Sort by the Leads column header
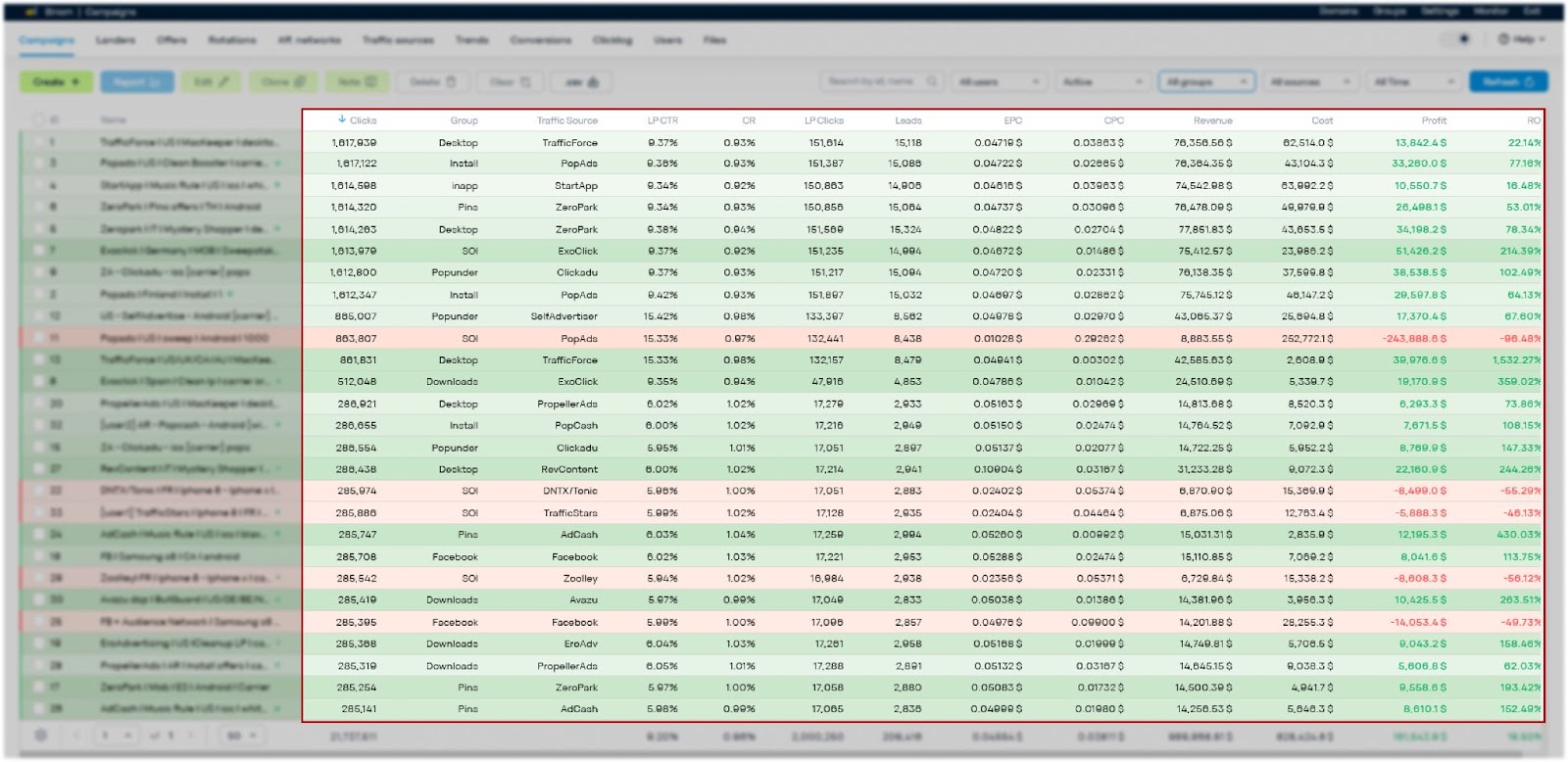 click(907, 120)
